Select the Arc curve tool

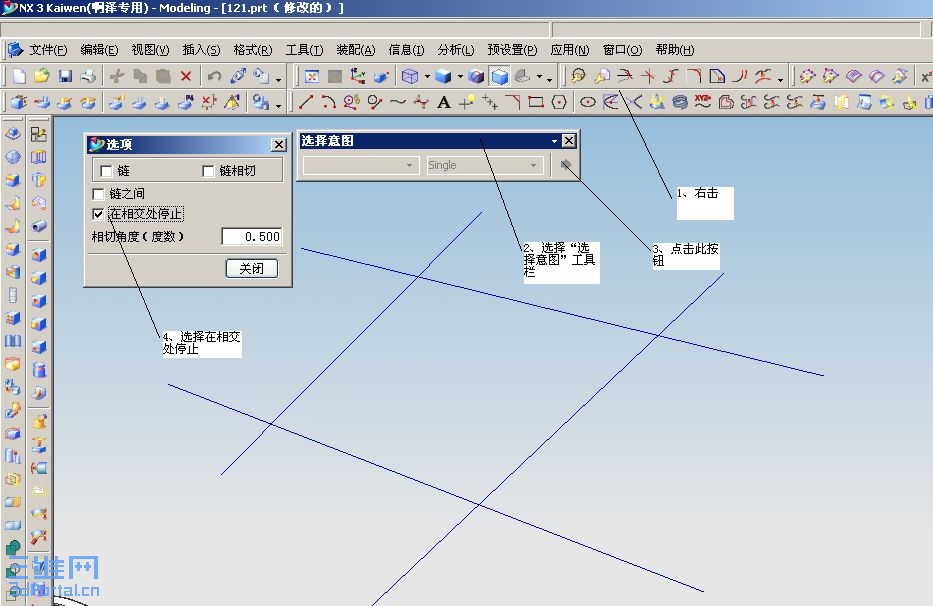click(328, 102)
